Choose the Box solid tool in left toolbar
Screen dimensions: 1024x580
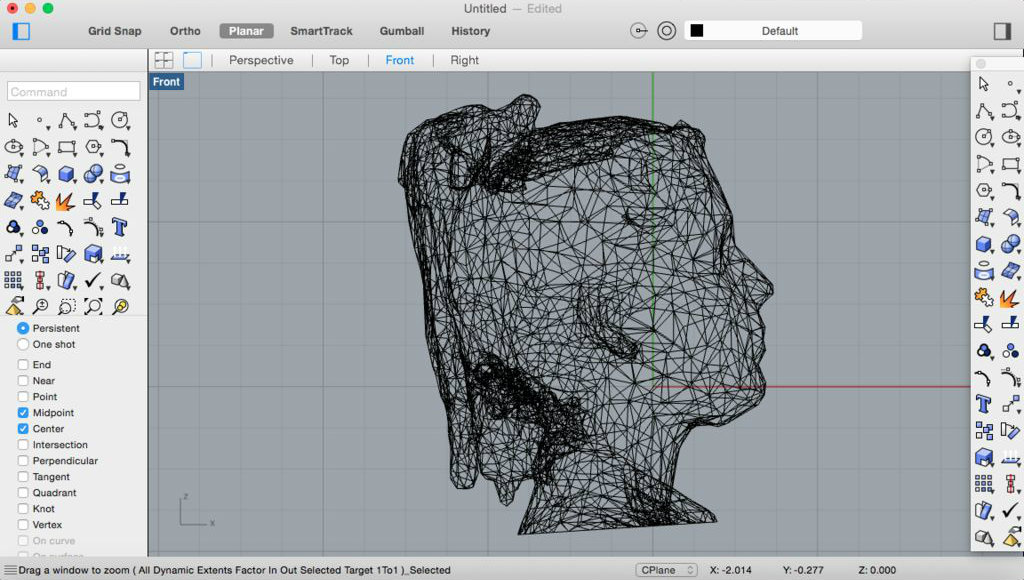tap(67, 174)
